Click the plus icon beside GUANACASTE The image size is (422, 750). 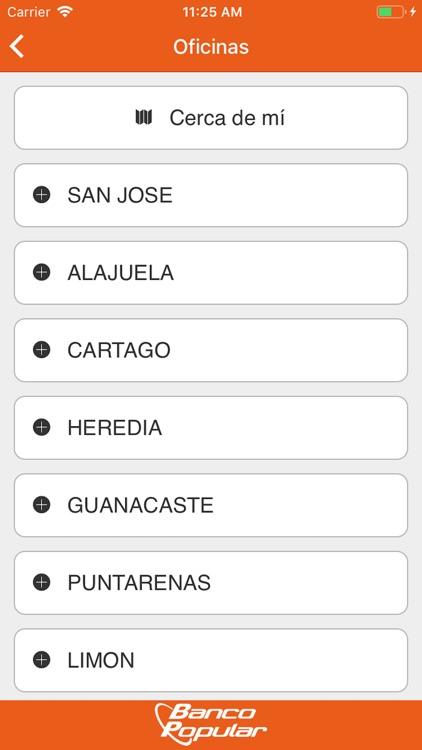click(x=42, y=505)
